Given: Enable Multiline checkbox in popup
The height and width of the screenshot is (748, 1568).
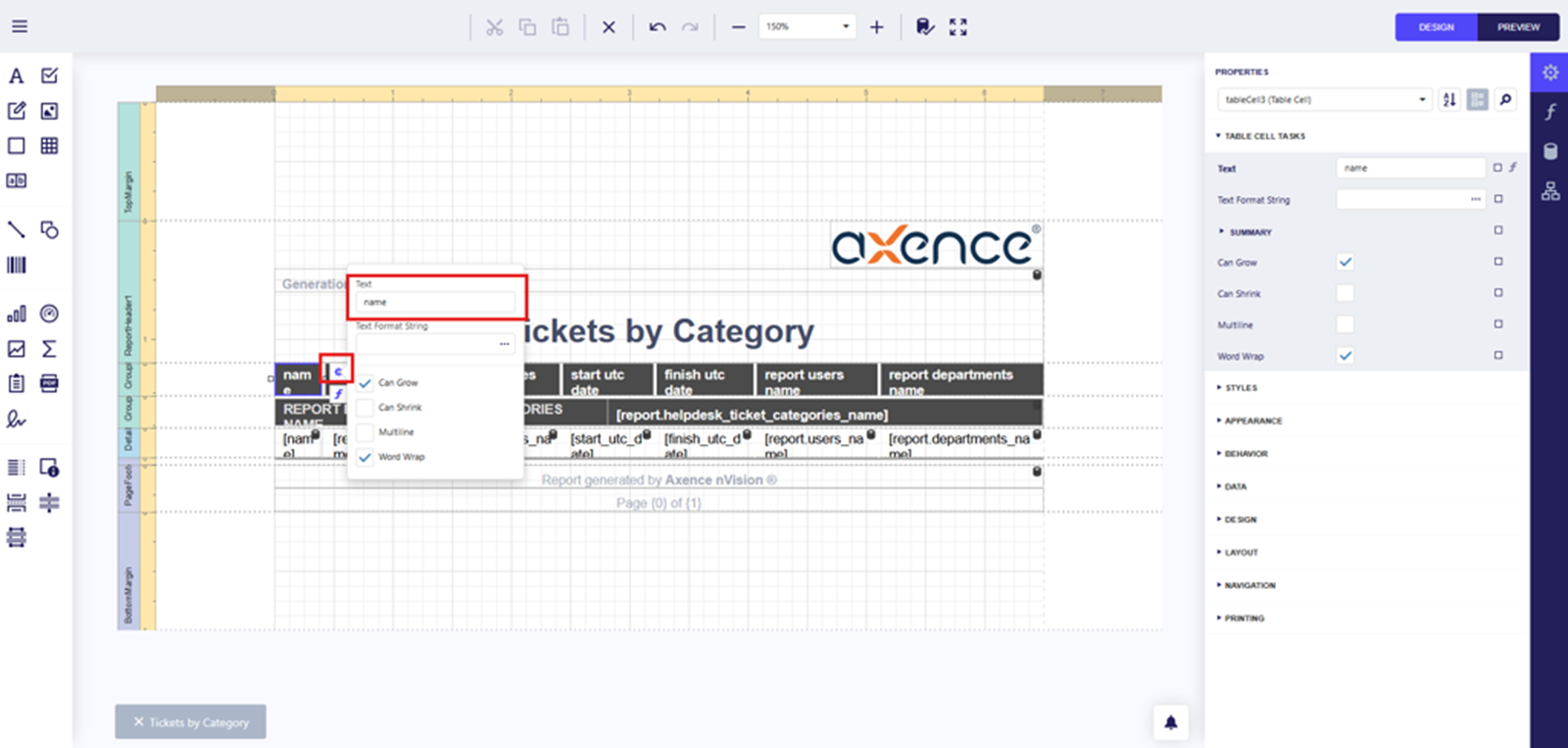Looking at the screenshot, I should [365, 432].
